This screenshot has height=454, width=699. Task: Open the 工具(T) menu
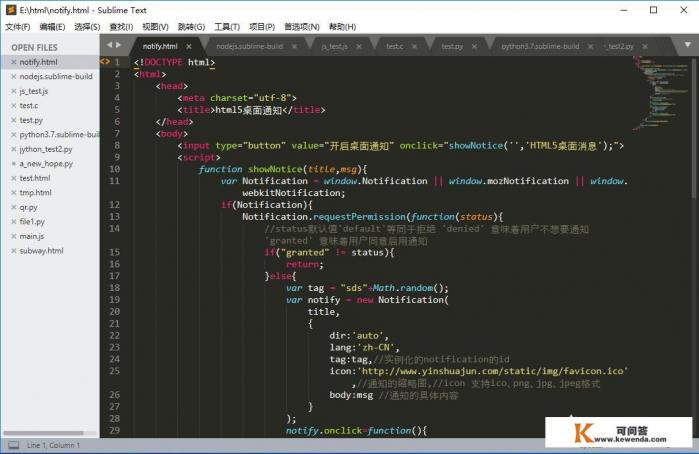point(227,27)
